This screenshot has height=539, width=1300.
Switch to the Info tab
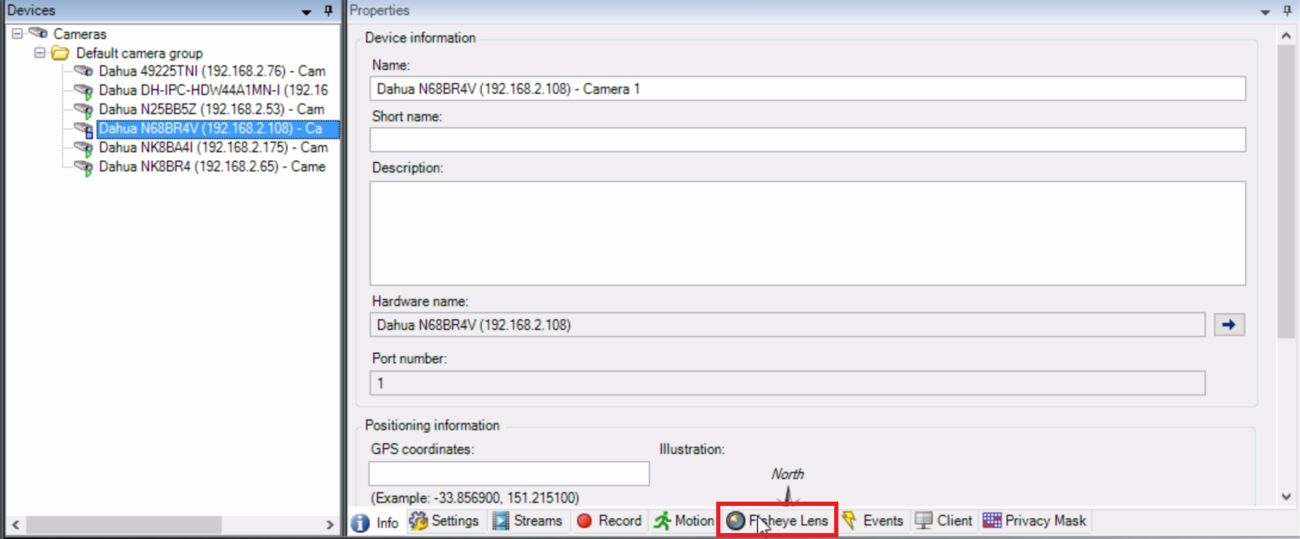tap(375, 522)
